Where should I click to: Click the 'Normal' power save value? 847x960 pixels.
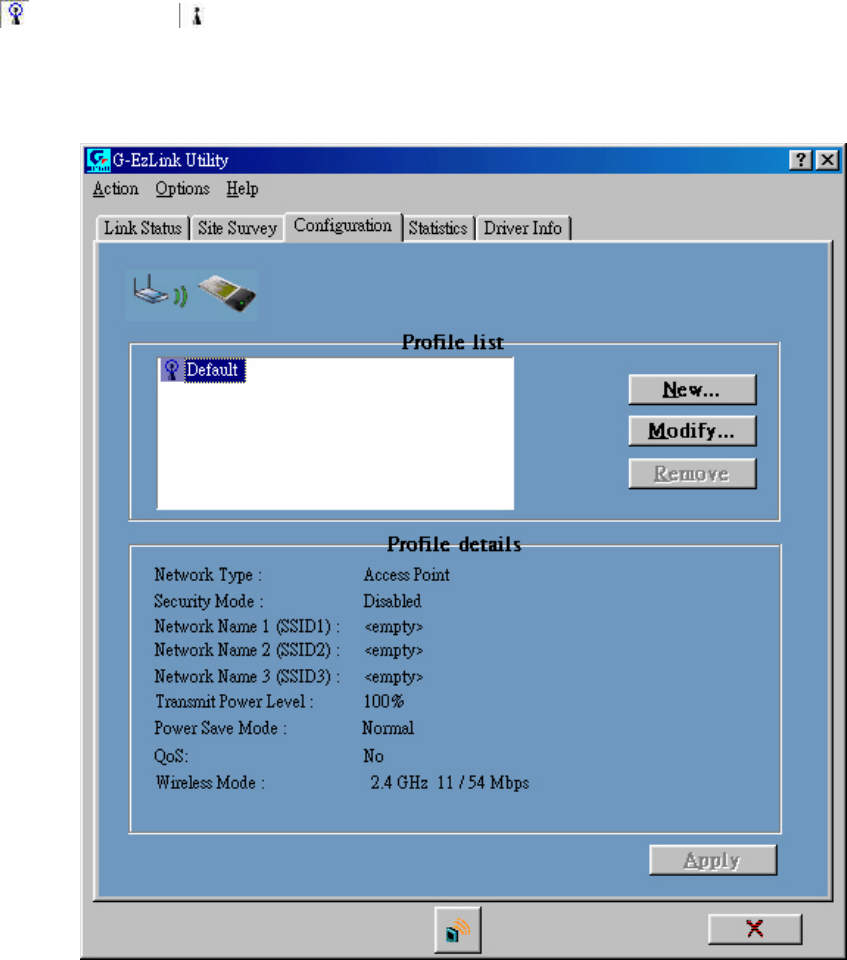388,728
